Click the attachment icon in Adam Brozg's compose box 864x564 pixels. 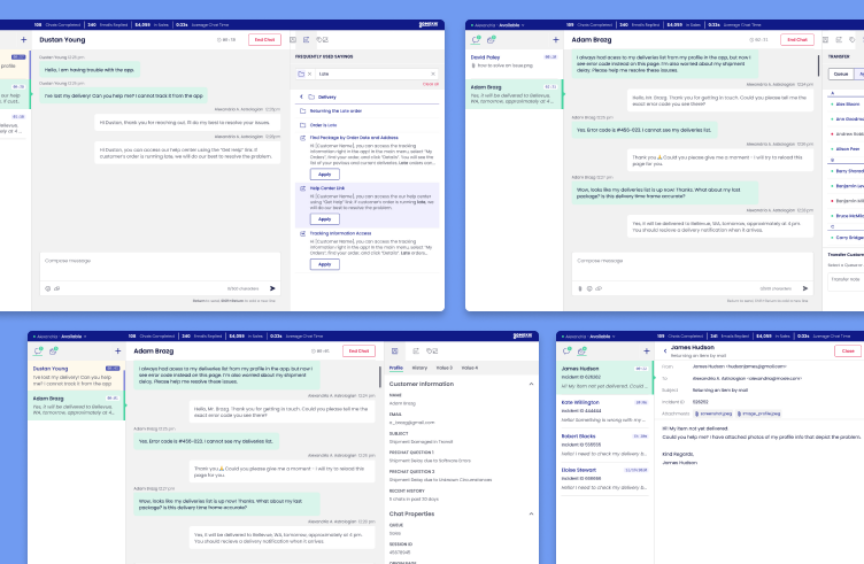point(579,288)
